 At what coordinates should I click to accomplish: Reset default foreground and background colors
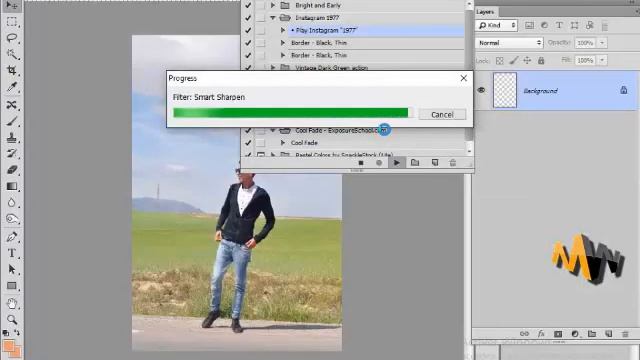(x=5, y=333)
